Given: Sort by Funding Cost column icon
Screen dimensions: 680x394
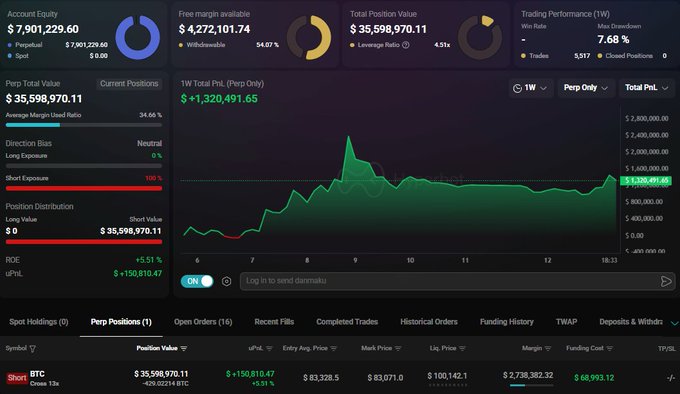Looking at the screenshot, I should (610, 348).
